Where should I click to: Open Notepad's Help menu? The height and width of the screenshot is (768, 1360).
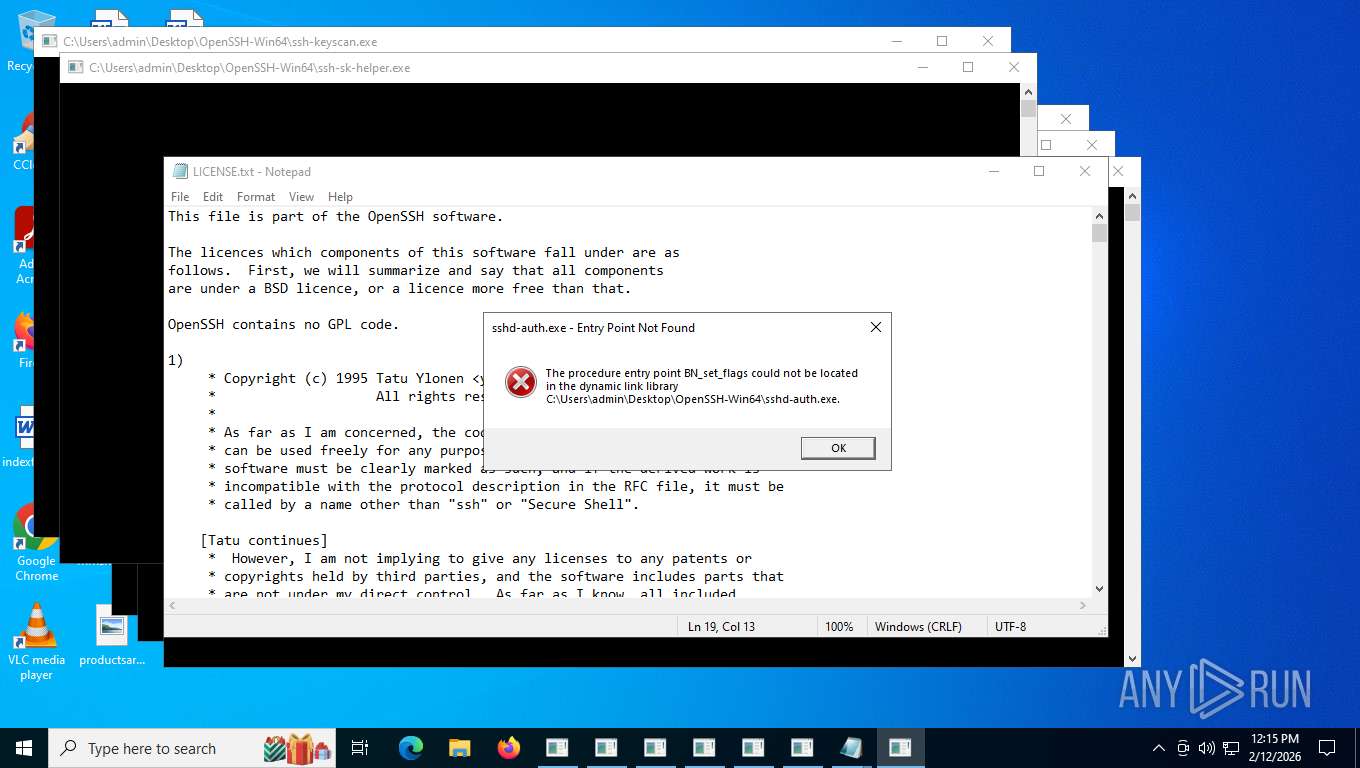pos(340,197)
